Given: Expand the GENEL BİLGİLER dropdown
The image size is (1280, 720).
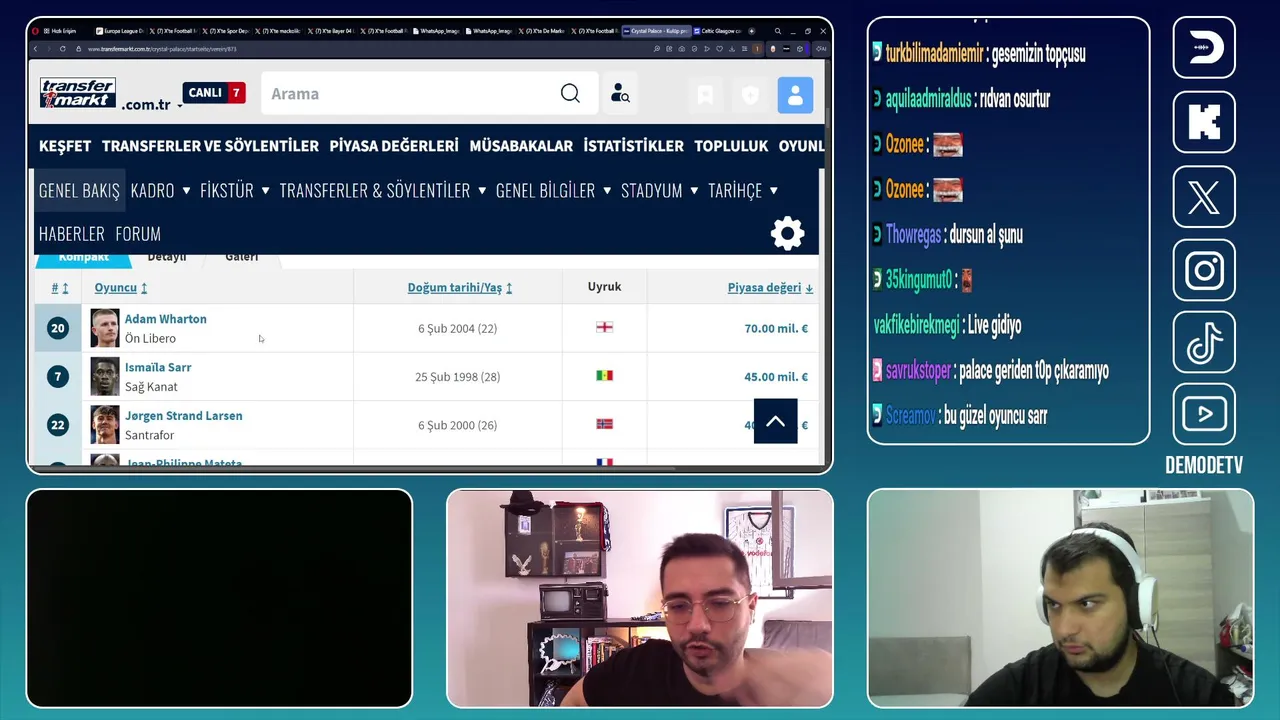Looking at the screenshot, I should pyautogui.click(x=554, y=190).
